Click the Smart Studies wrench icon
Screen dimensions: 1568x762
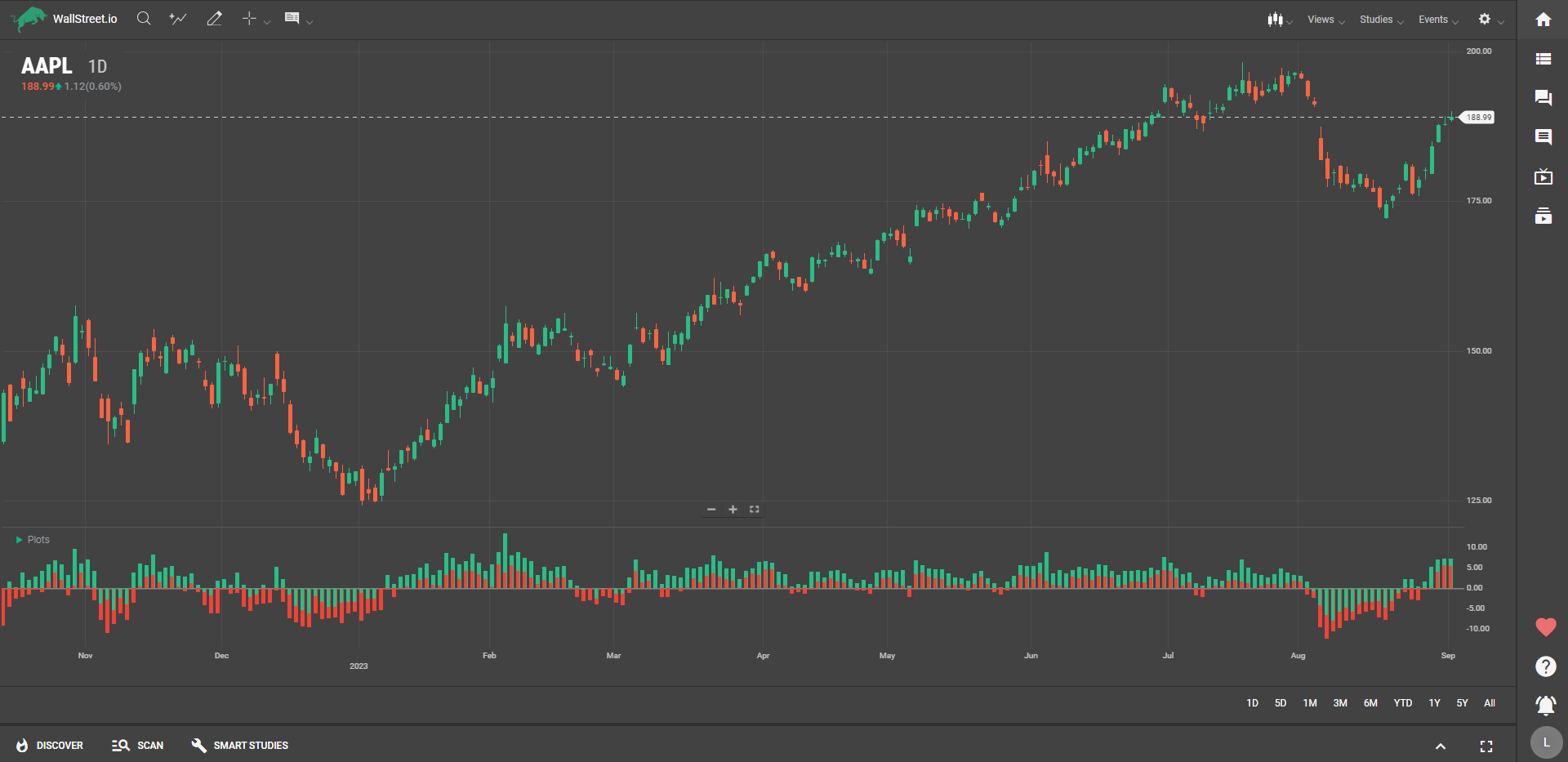point(198,746)
